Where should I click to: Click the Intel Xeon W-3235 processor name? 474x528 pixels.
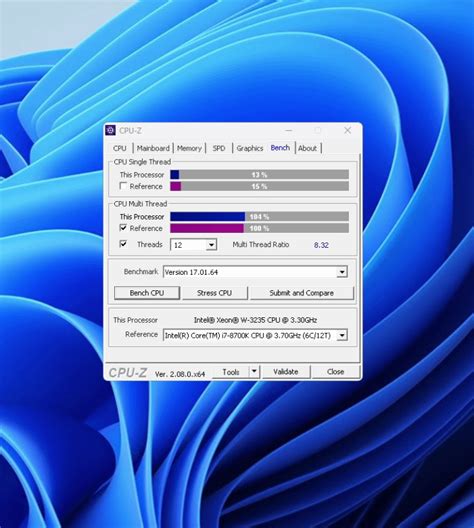pyautogui.click(x=255, y=320)
